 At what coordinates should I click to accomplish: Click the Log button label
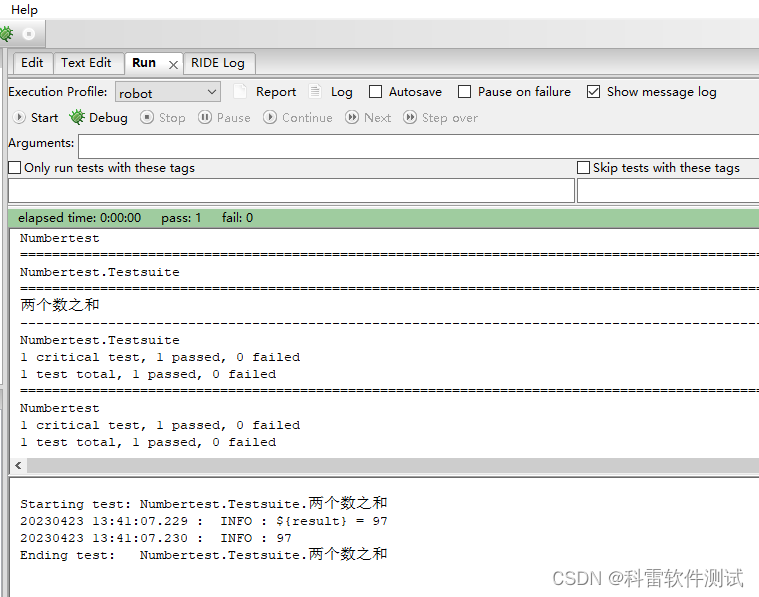tap(342, 92)
